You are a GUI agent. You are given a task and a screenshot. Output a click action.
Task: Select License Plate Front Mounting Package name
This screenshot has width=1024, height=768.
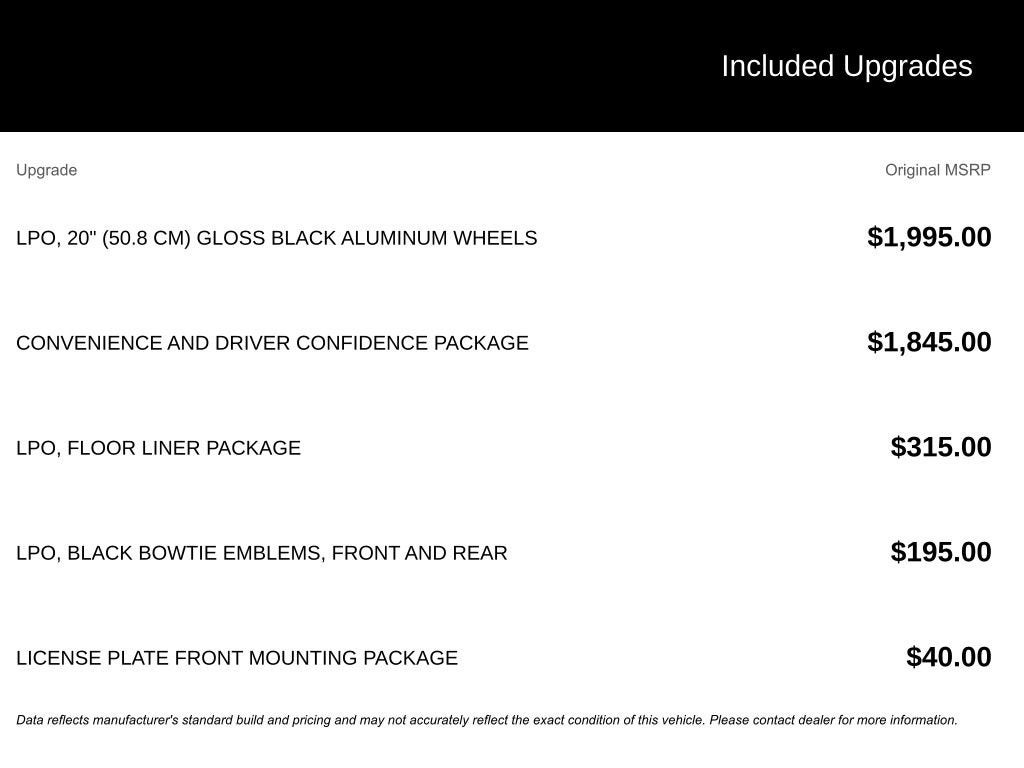pyautogui.click(x=237, y=658)
